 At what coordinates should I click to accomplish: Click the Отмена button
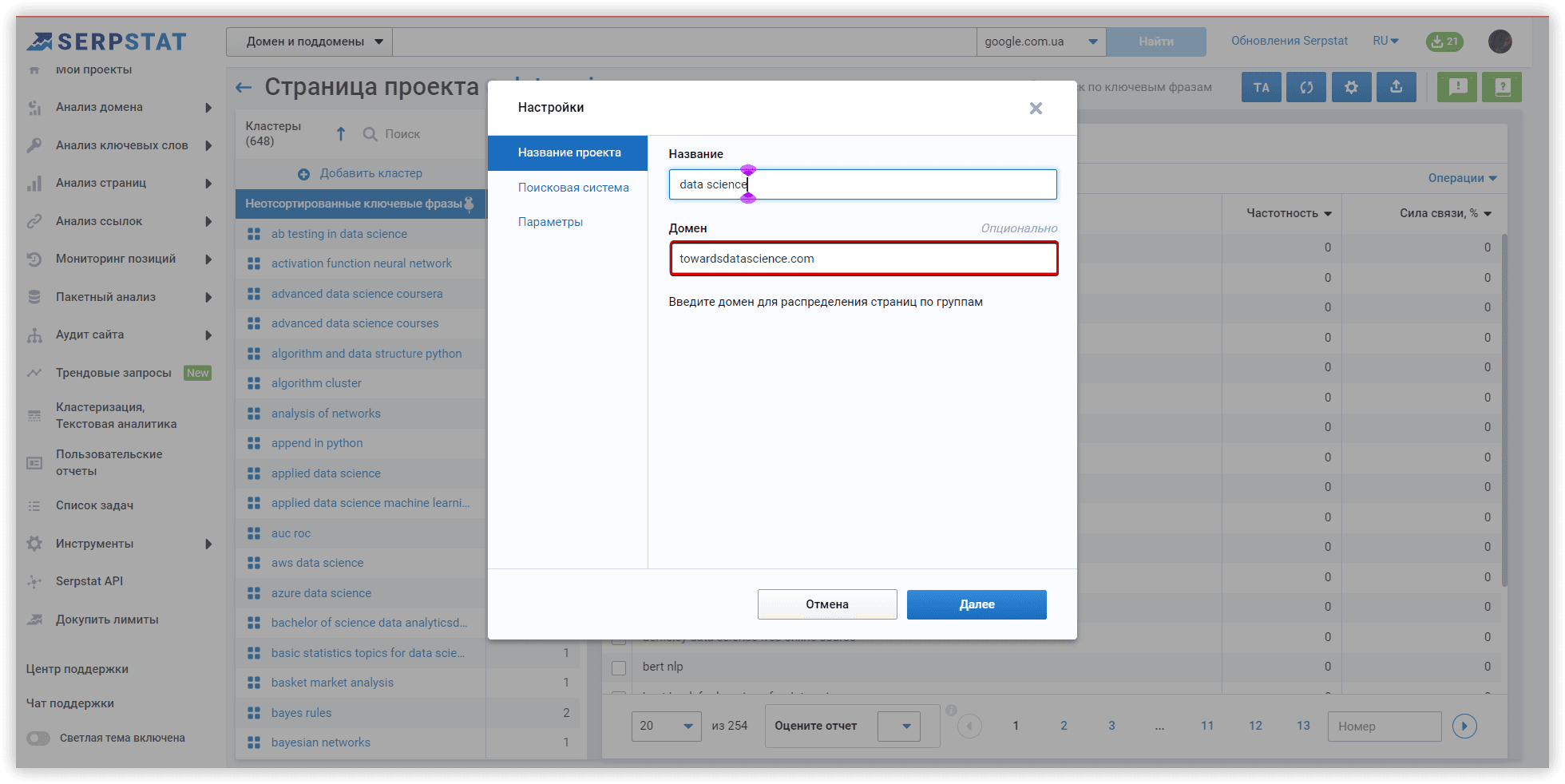pyautogui.click(x=826, y=604)
